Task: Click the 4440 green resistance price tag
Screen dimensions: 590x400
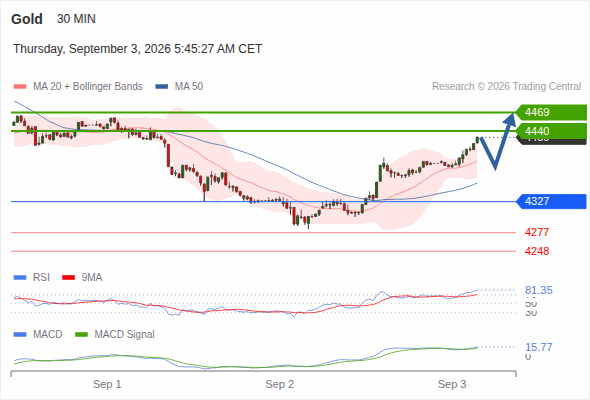Action: click(551, 131)
